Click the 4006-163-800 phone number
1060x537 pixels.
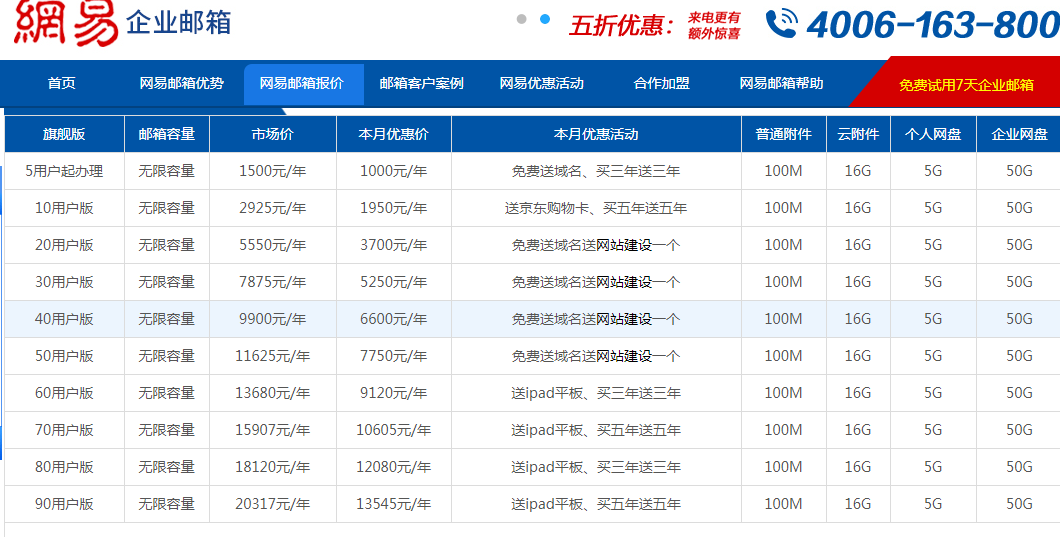tap(933, 25)
